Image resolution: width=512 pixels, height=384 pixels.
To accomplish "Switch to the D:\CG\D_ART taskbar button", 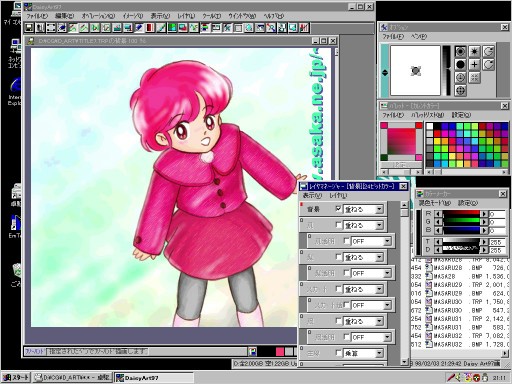I will pos(73,378).
